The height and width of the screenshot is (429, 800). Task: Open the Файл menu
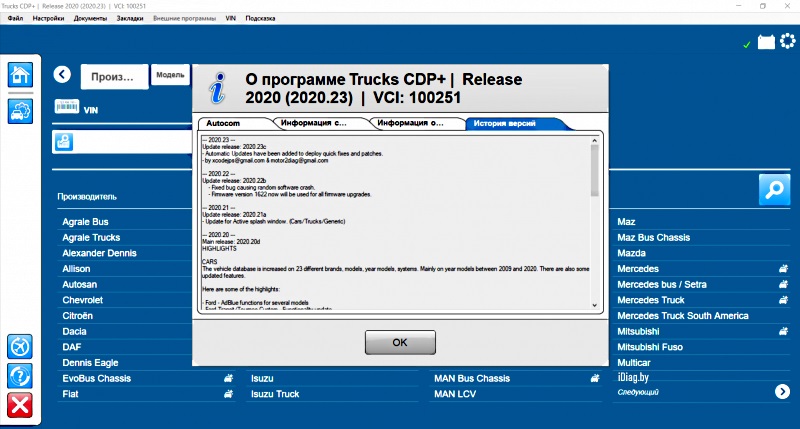15,19
